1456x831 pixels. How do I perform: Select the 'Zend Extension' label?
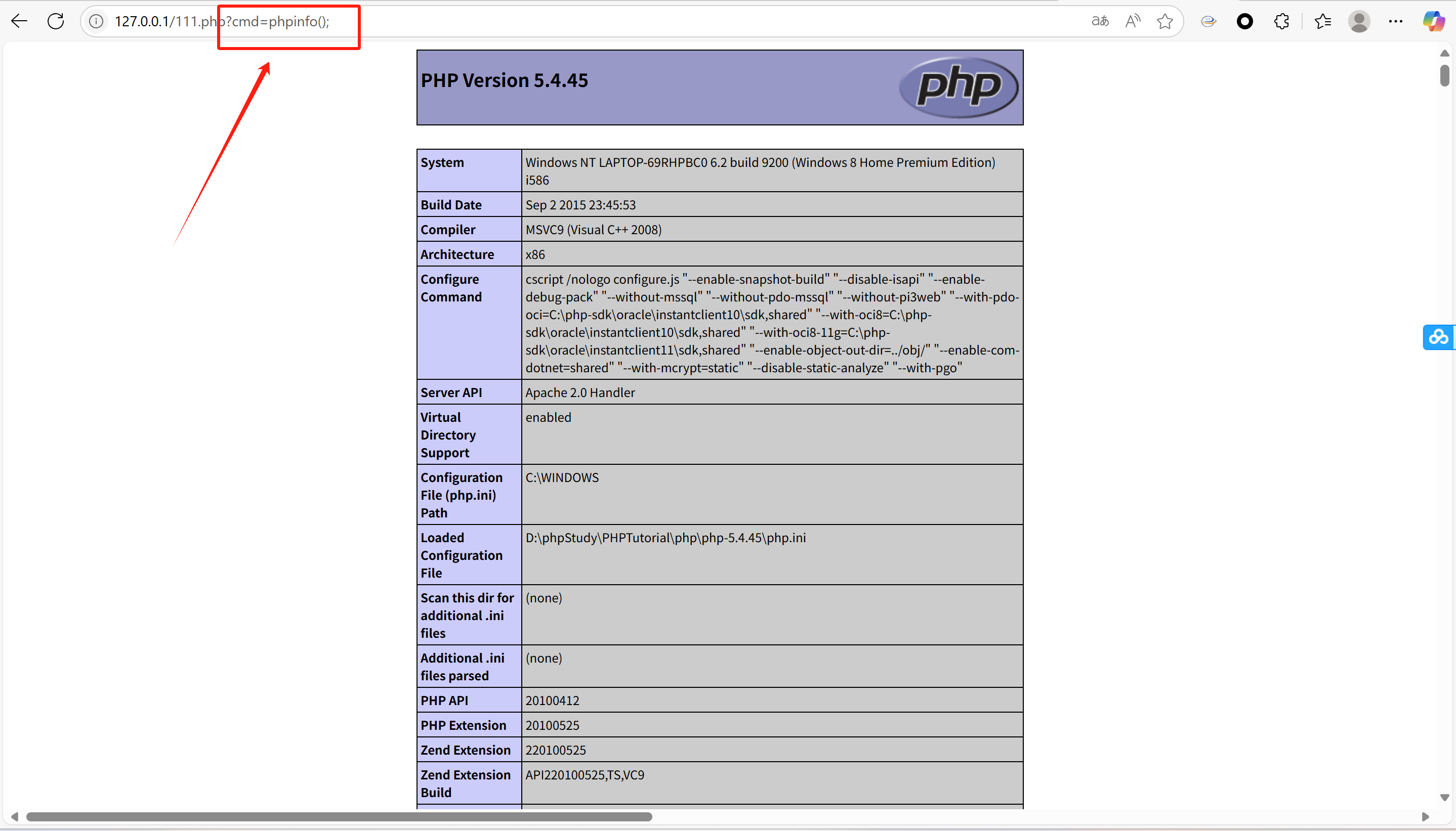pyautogui.click(x=466, y=750)
